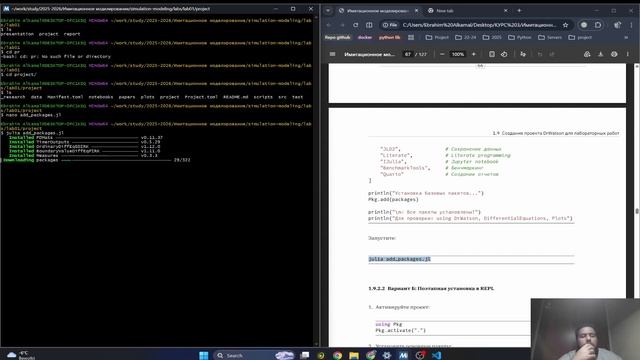Click the fit to page icon in PDF toolbar
Viewport: 640px width, 360px height.
coord(492,54)
